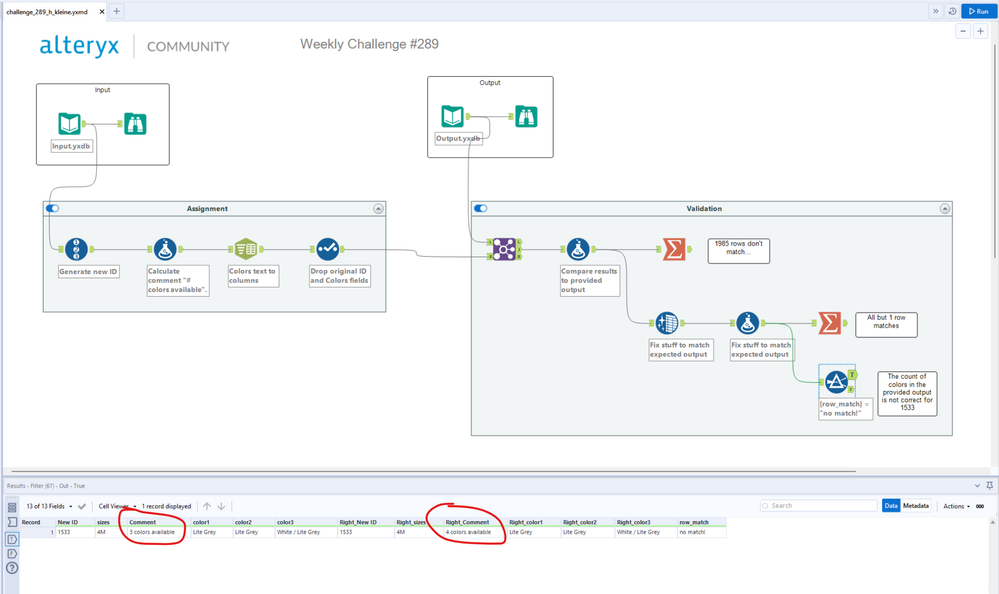Open workflow run history icon
Screen dimensions: 999x594
pos(952,11)
